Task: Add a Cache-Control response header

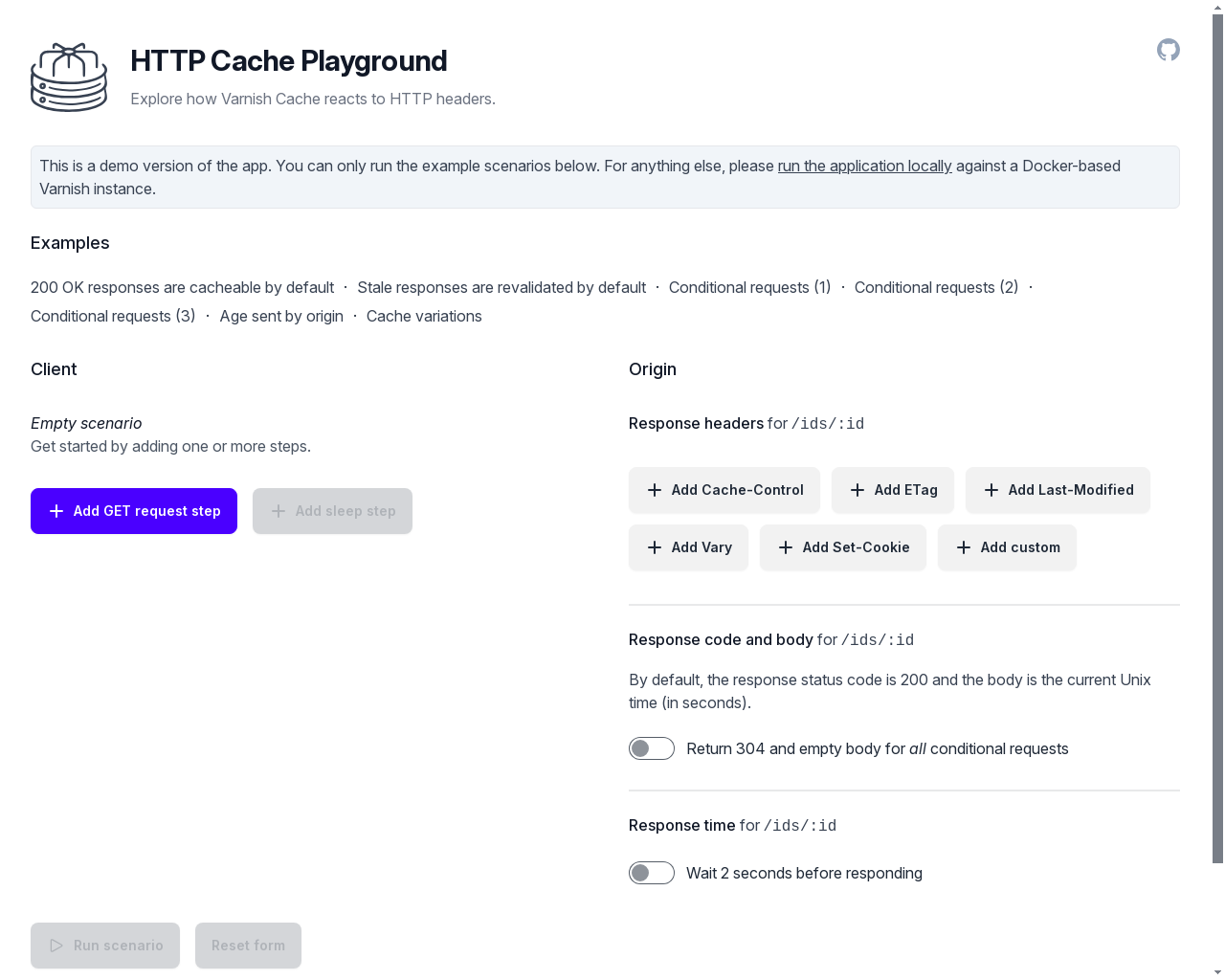Action: click(724, 490)
